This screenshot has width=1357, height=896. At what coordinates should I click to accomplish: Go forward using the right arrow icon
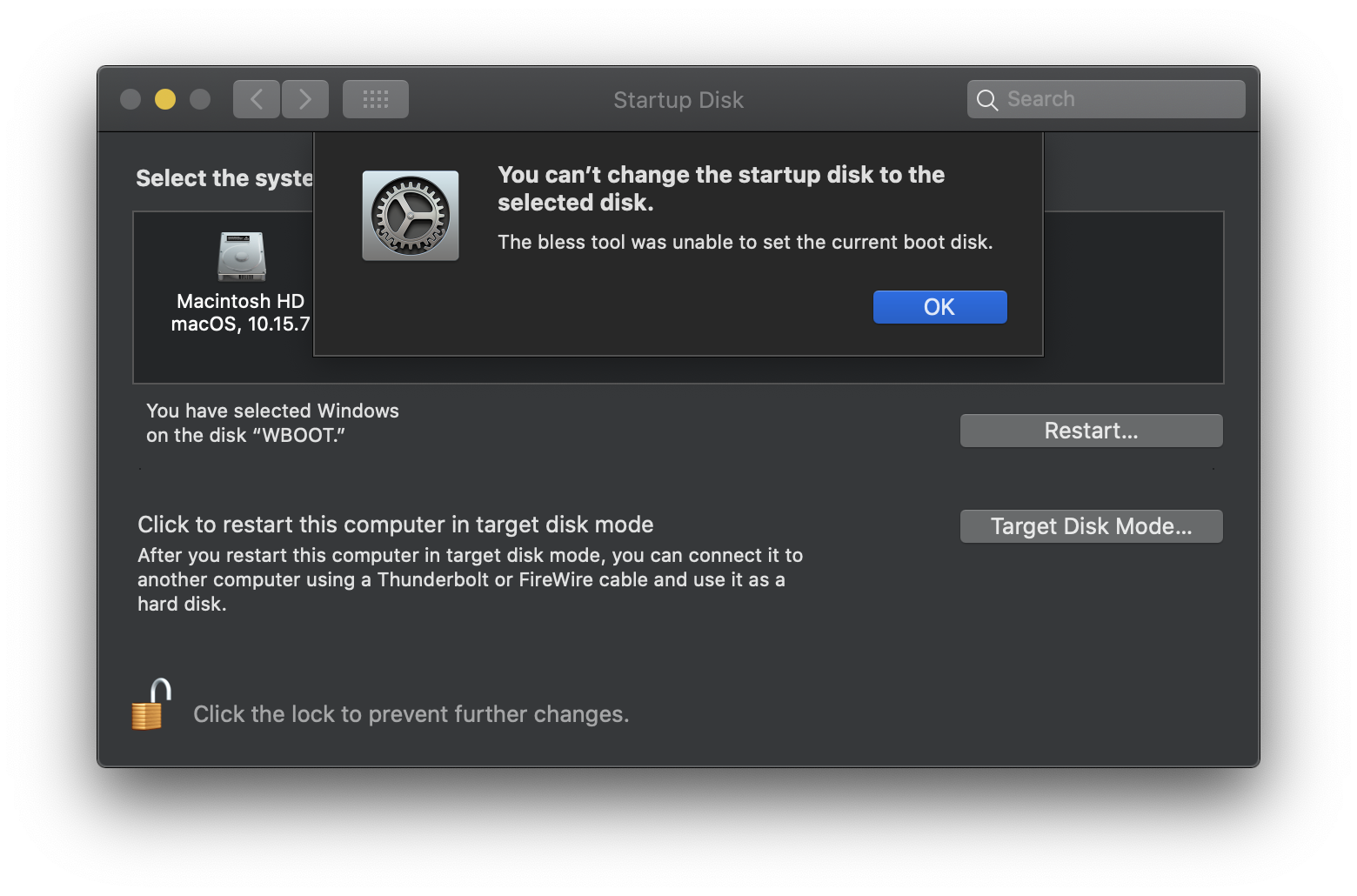(305, 98)
